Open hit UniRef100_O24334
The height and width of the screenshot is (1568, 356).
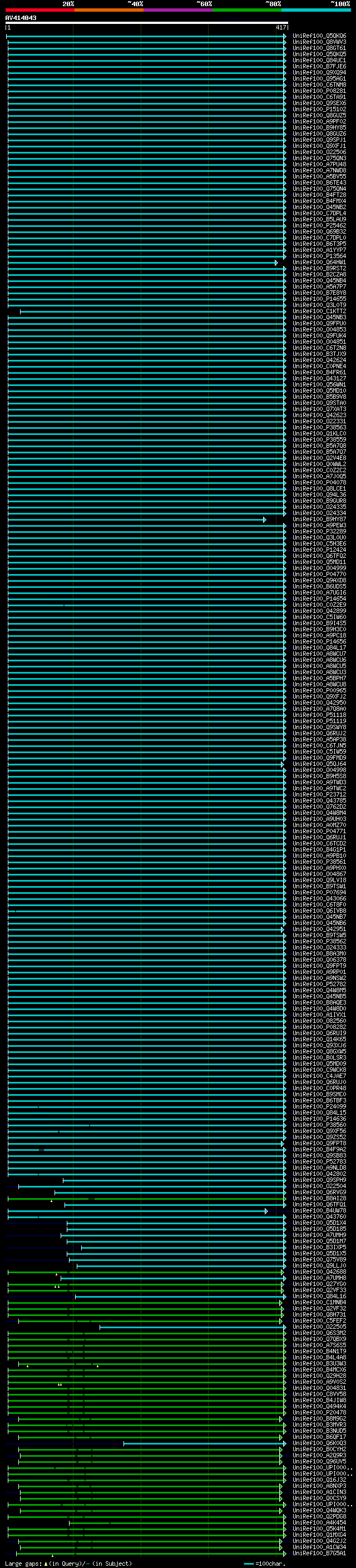coord(319,513)
